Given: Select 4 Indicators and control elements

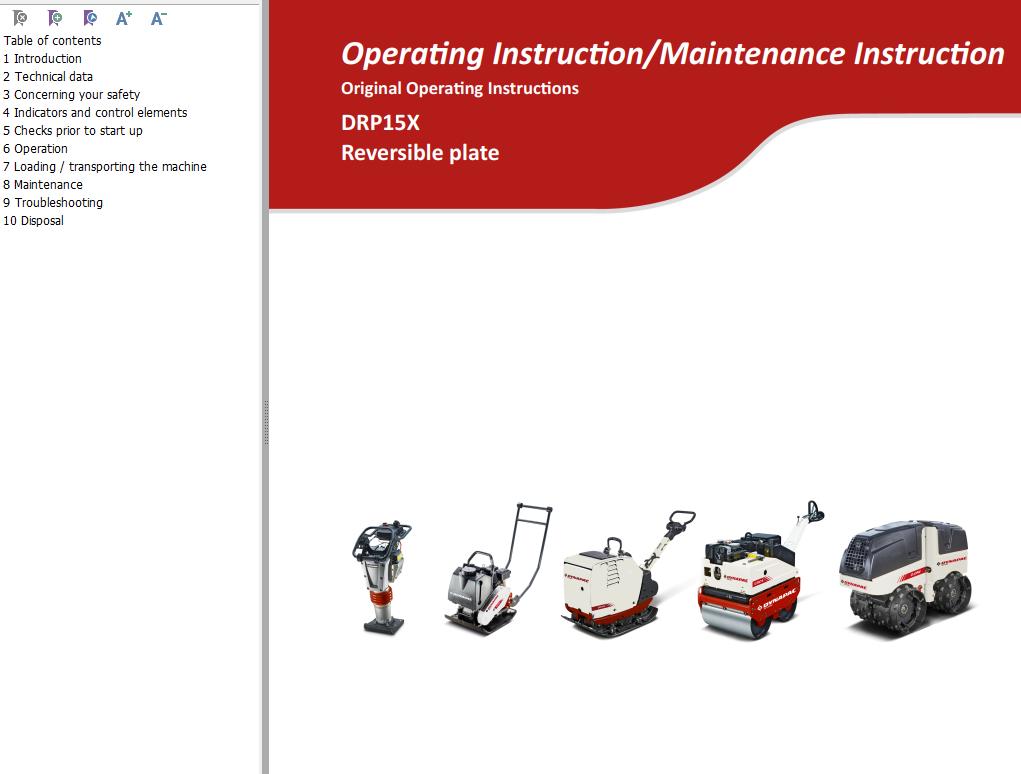Looking at the screenshot, I should click(x=95, y=113).
